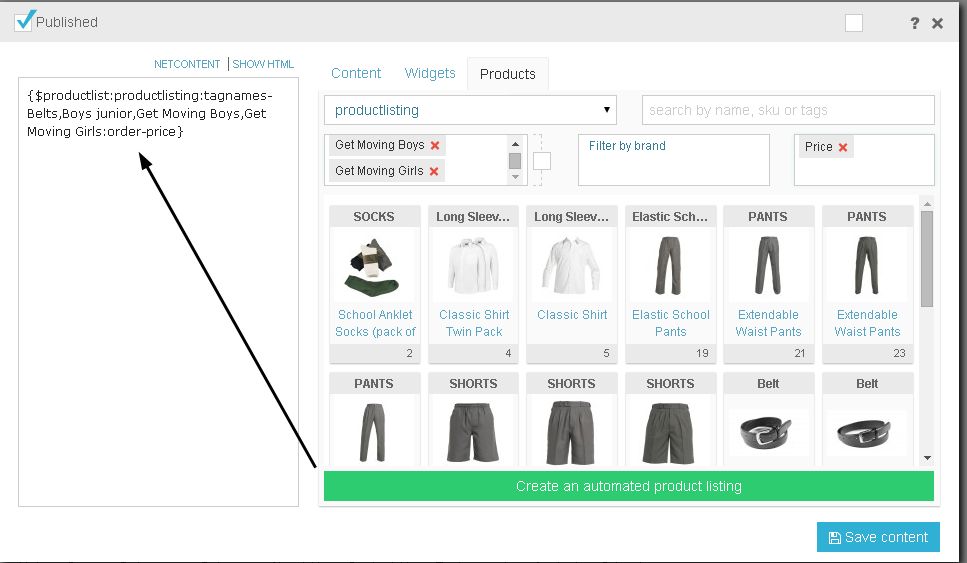967x563 pixels.
Task: Toggle the checkbox between tag and brand filters
Action: click(542, 161)
